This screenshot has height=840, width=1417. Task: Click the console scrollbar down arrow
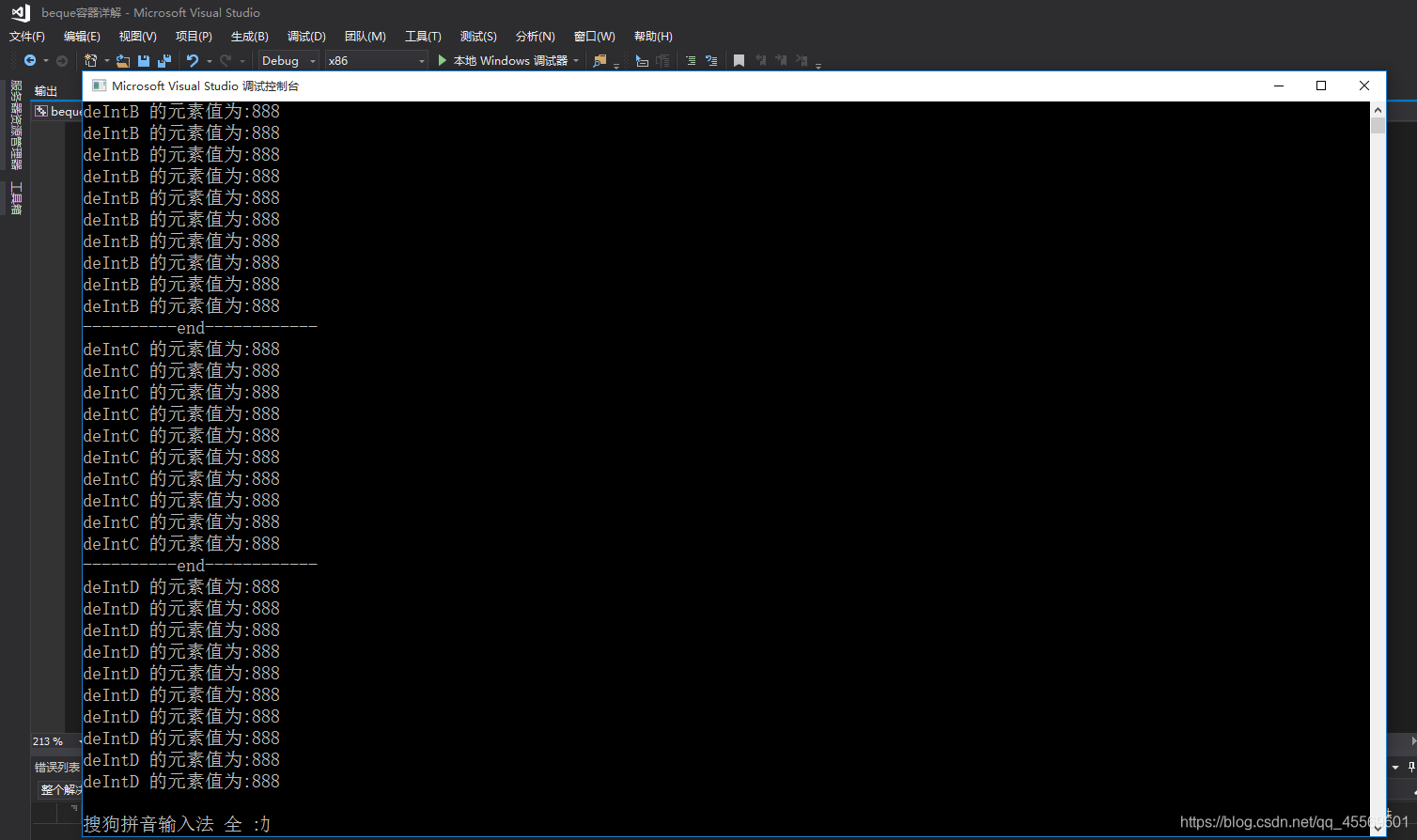1378,829
